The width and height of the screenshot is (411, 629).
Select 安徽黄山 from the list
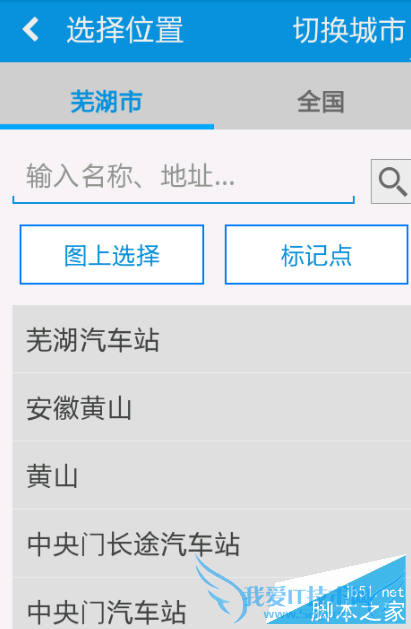[212, 407]
